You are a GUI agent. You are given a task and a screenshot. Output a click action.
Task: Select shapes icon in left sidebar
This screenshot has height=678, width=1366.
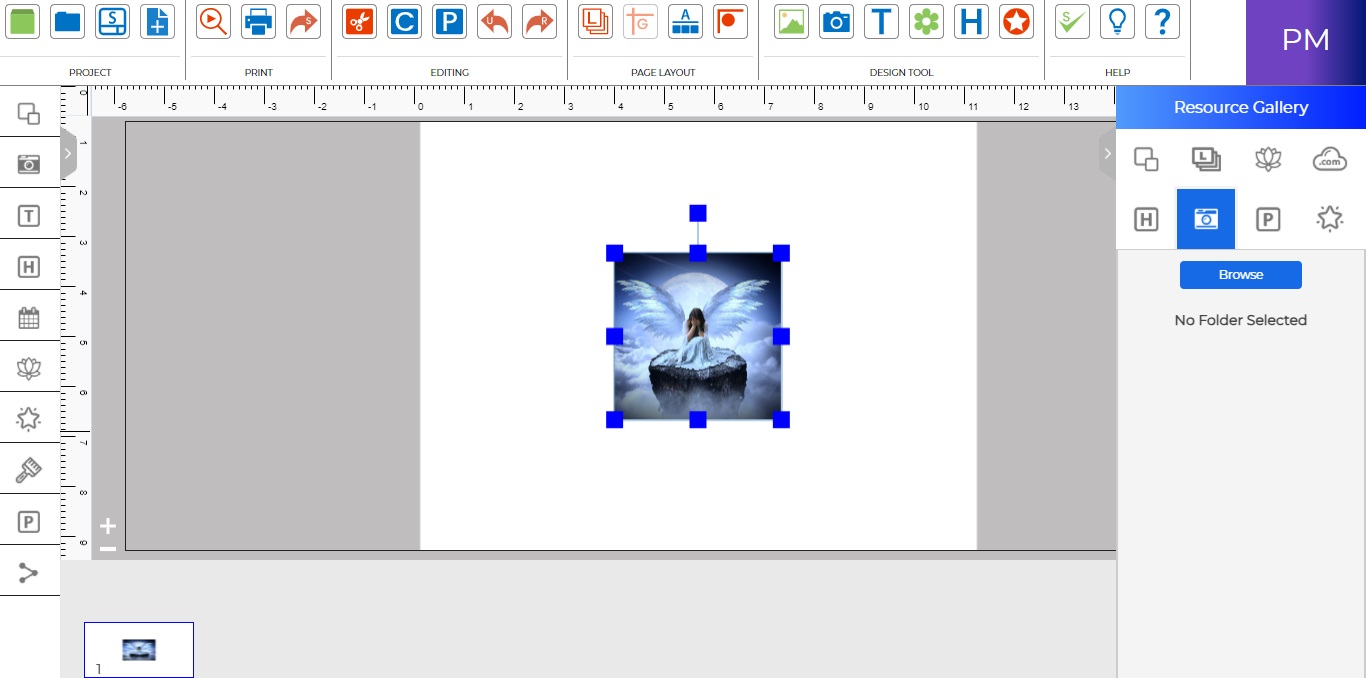pyautogui.click(x=29, y=113)
